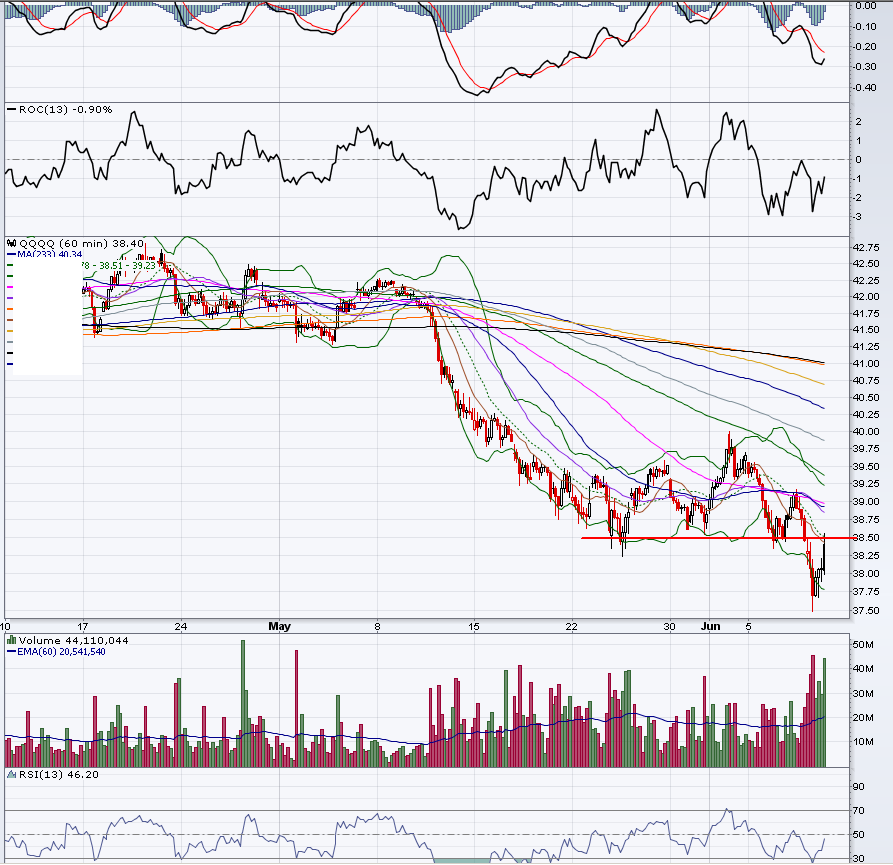Viewport: 893px width, 865px height.
Task: Click the "42.75" price axis label
Action: 866,248
